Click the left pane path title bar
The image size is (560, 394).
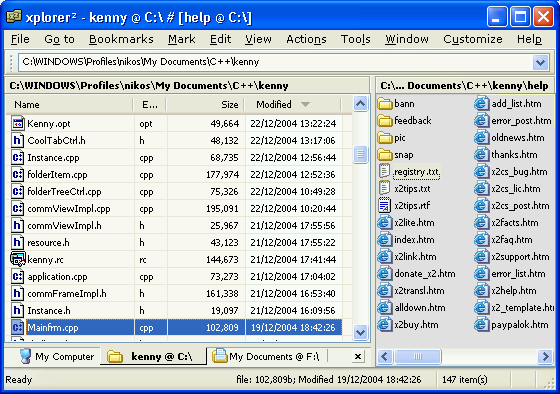tap(188, 86)
